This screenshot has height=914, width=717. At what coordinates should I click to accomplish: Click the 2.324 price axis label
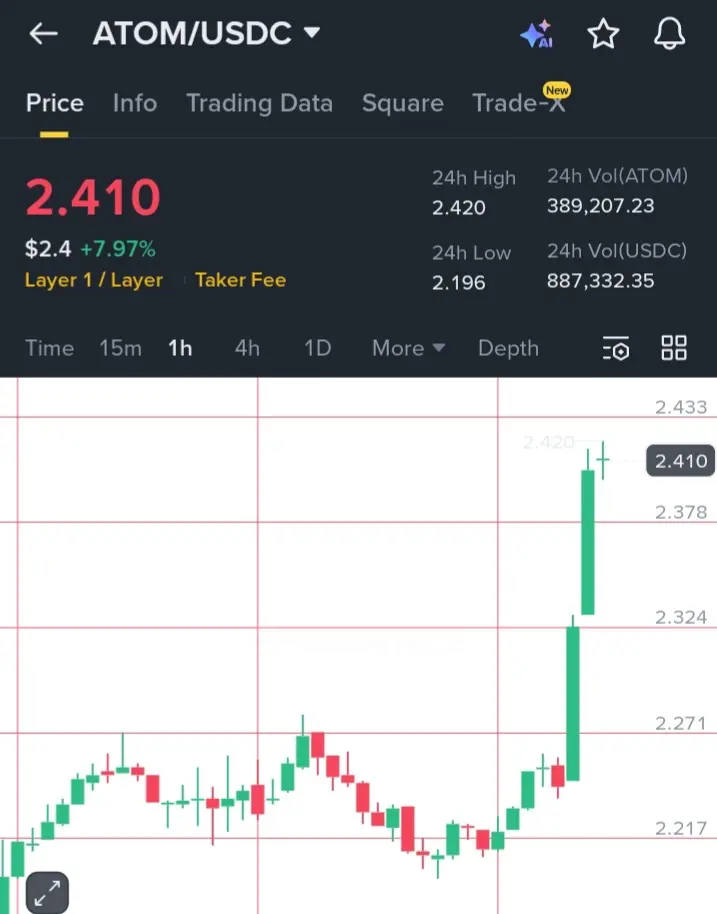[681, 617]
